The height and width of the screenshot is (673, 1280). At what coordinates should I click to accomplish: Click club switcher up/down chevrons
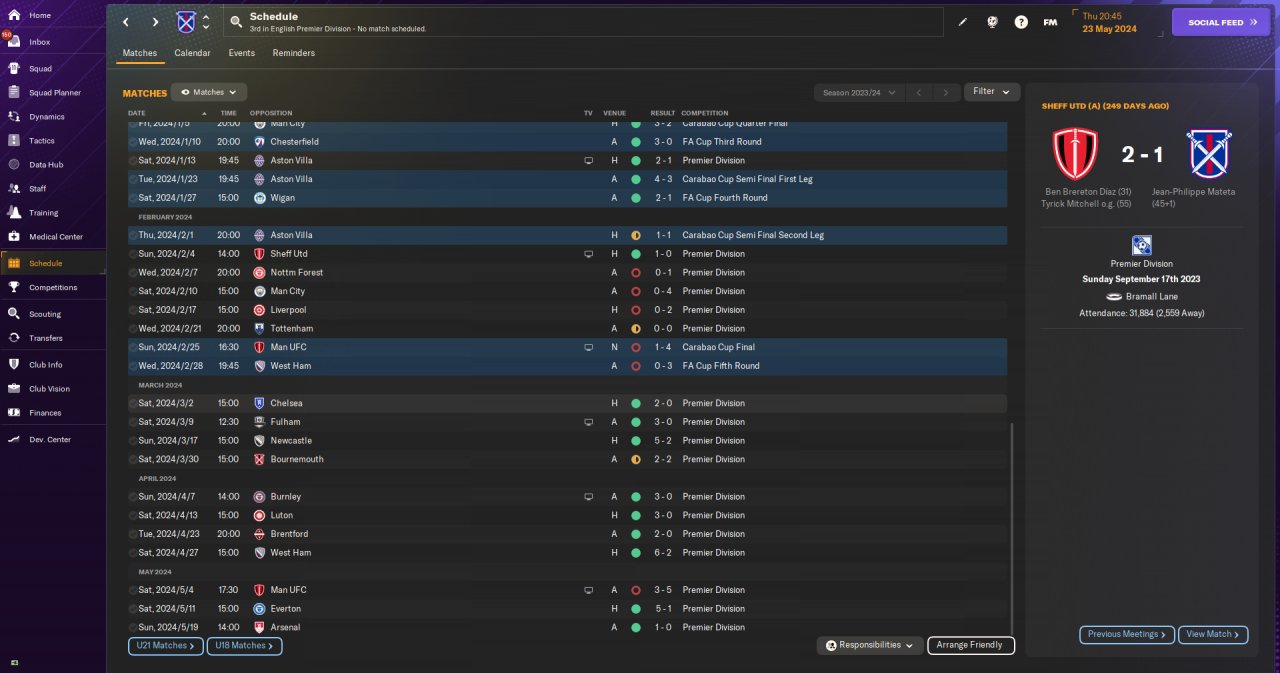[206, 22]
